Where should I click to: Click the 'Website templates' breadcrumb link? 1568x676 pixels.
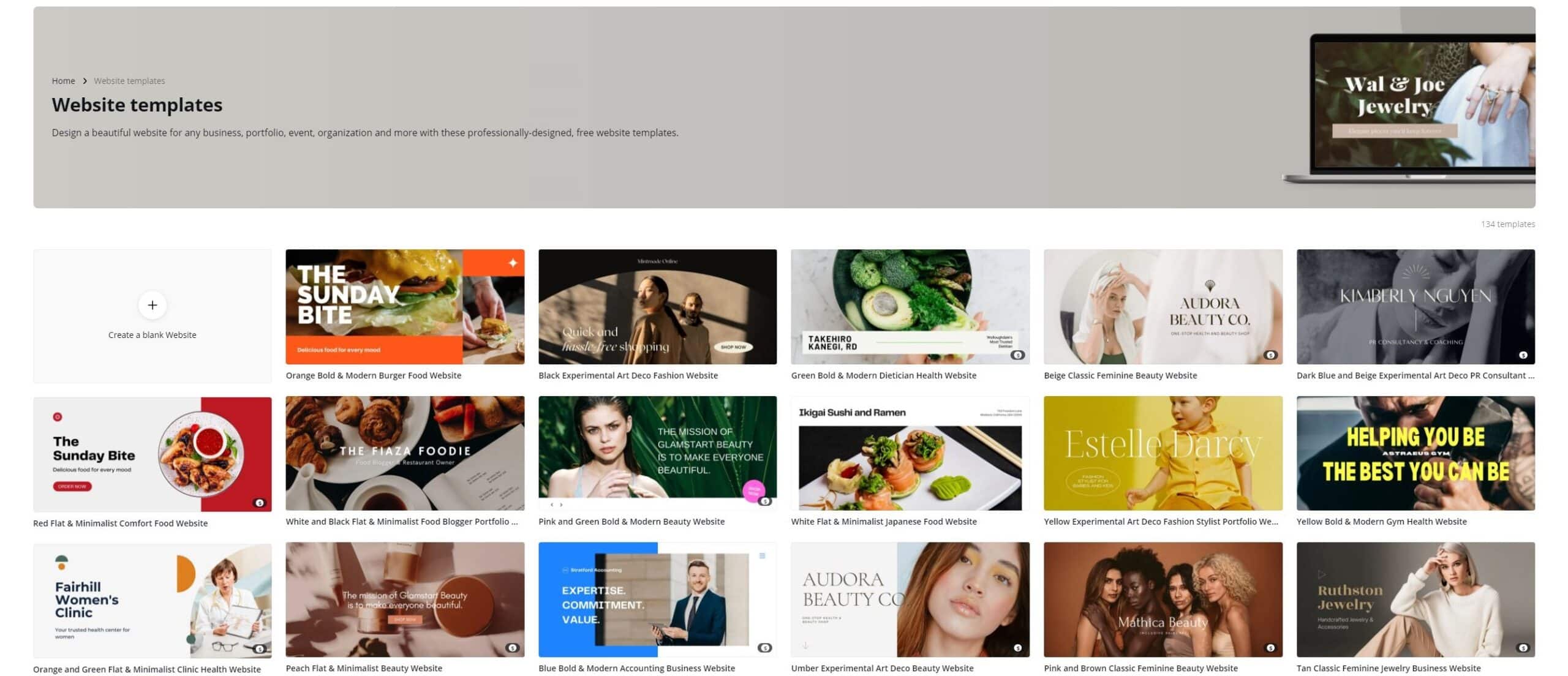pos(129,80)
